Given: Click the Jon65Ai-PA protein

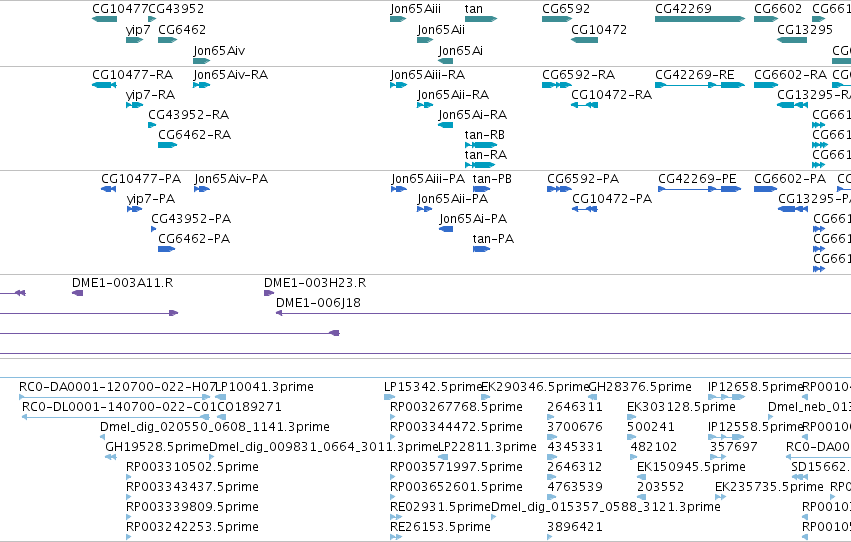Looking at the screenshot, I should (446, 229).
